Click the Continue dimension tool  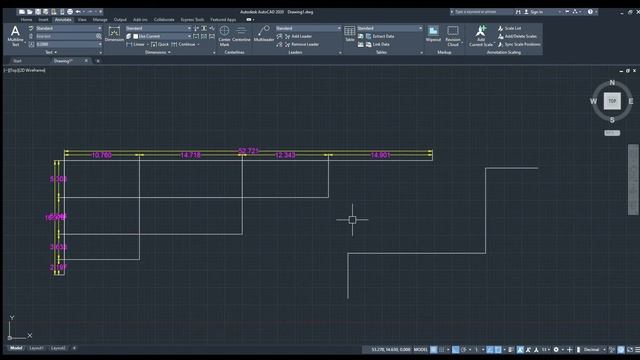pyautogui.click(x=183, y=44)
